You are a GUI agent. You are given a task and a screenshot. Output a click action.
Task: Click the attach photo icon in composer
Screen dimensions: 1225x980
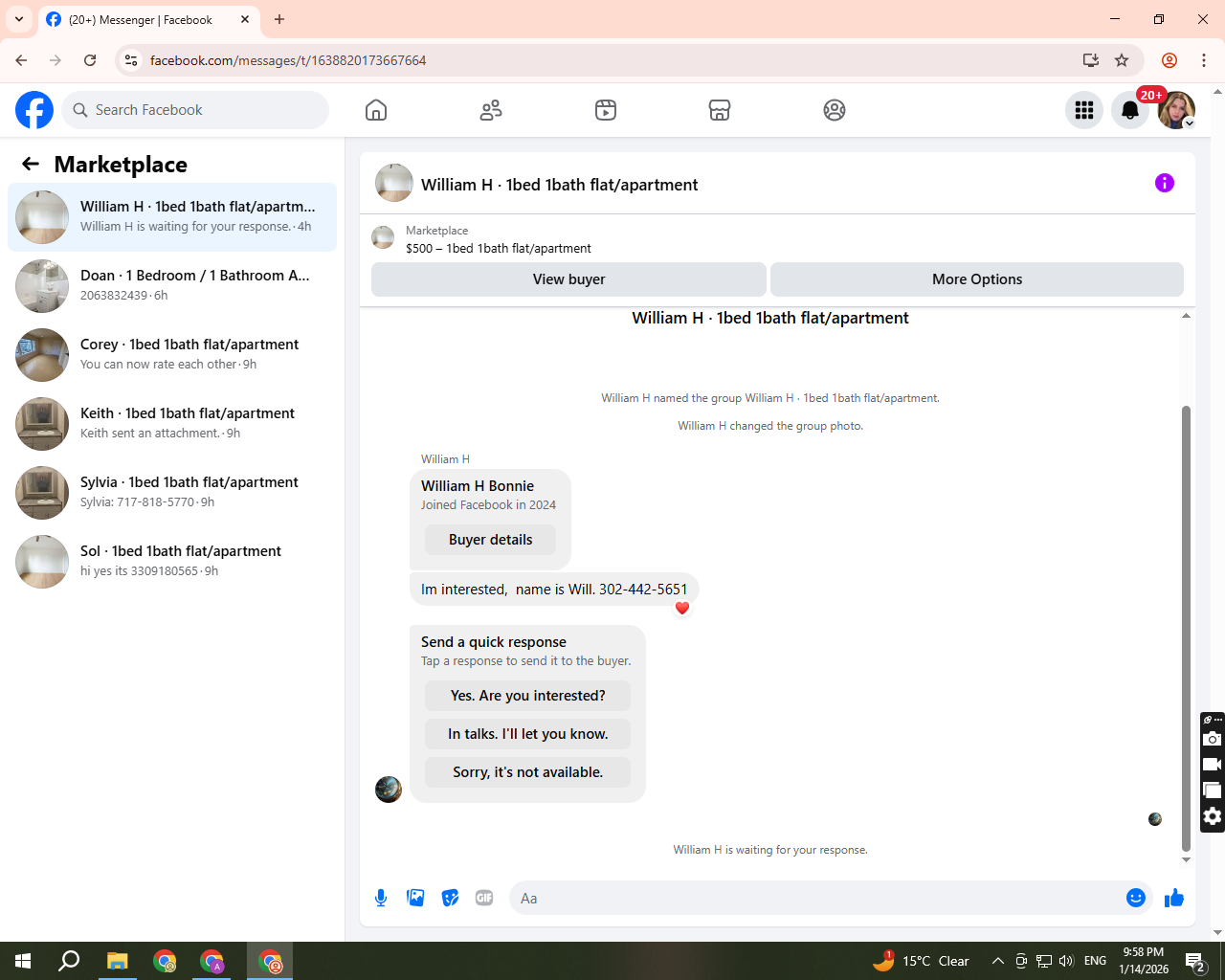click(x=415, y=898)
